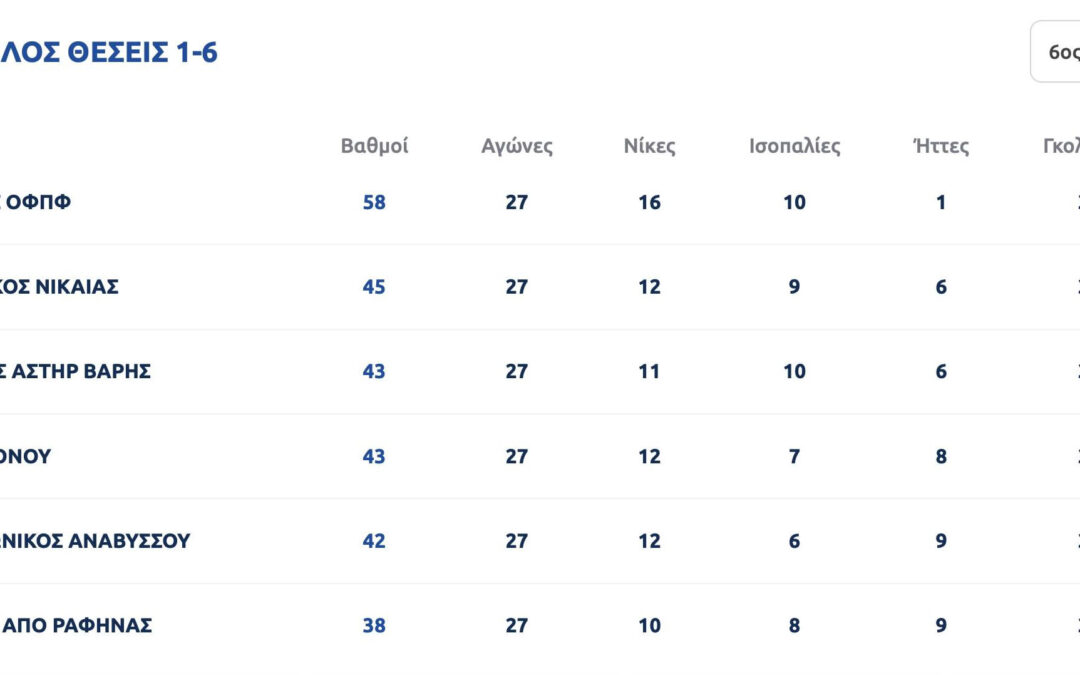Click the partially visible Γκολ column header

[x=1062, y=146]
